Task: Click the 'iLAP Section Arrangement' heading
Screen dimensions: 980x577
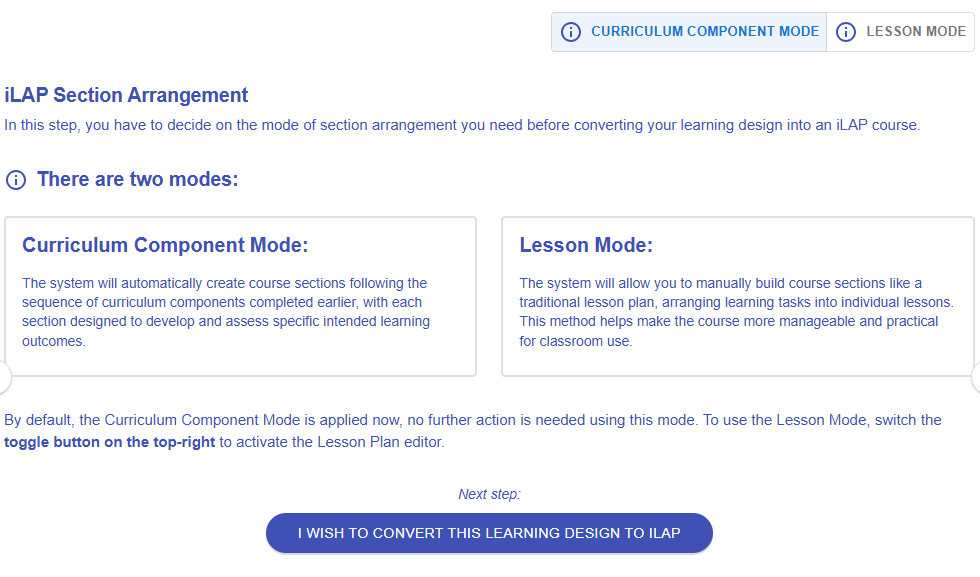Action: [126, 96]
